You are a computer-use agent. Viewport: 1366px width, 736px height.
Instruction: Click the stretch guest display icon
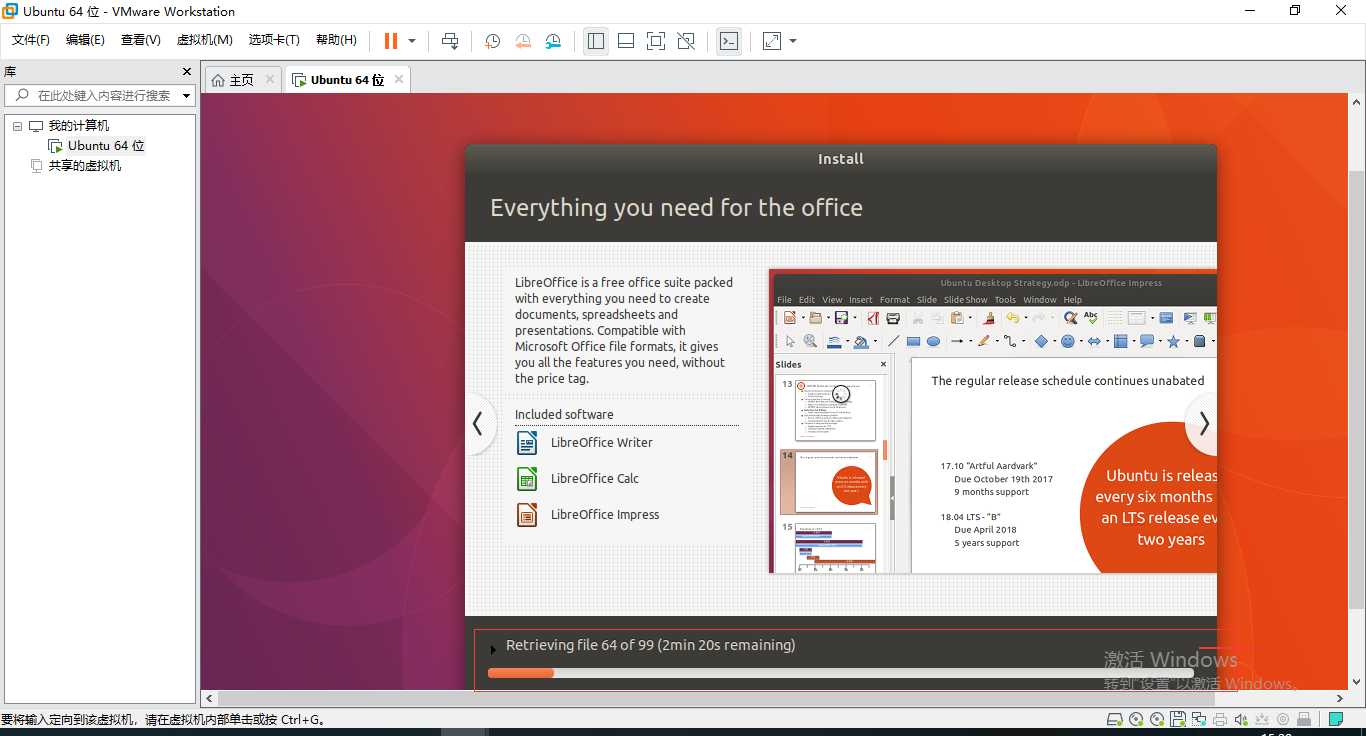click(x=772, y=41)
